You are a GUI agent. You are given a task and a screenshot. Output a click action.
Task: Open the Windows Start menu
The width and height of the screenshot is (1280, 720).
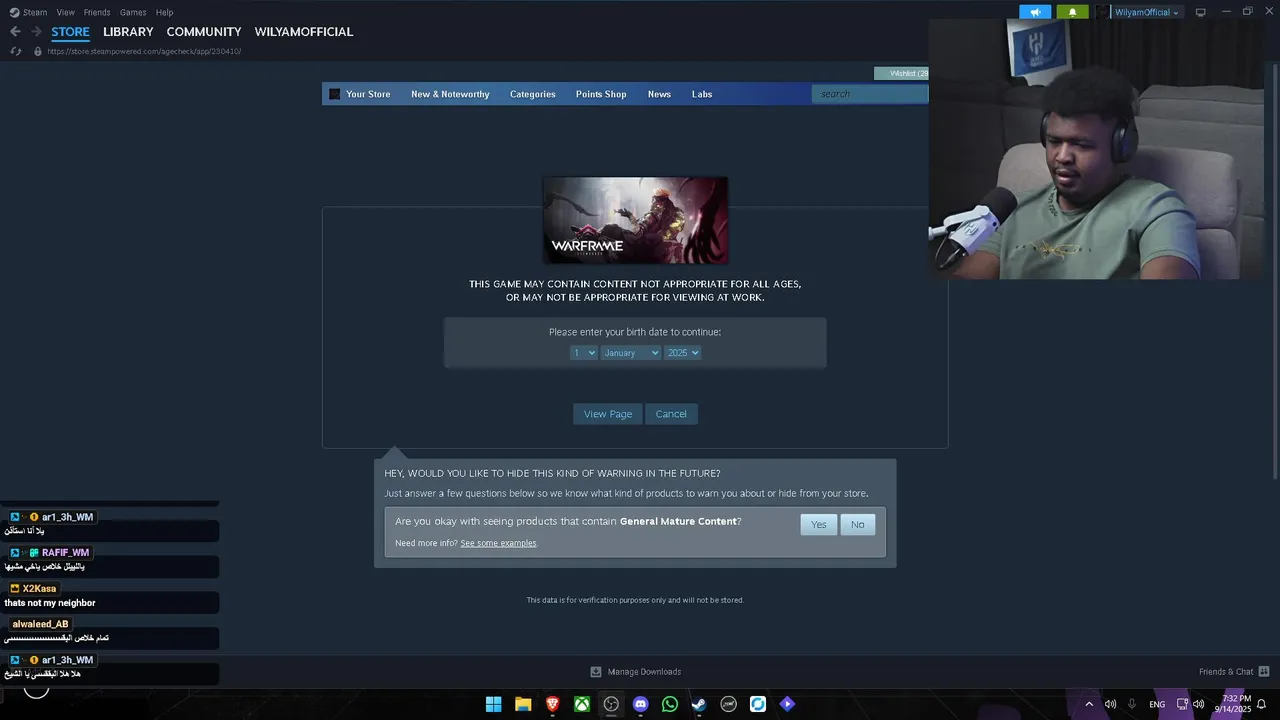tap(493, 704)
